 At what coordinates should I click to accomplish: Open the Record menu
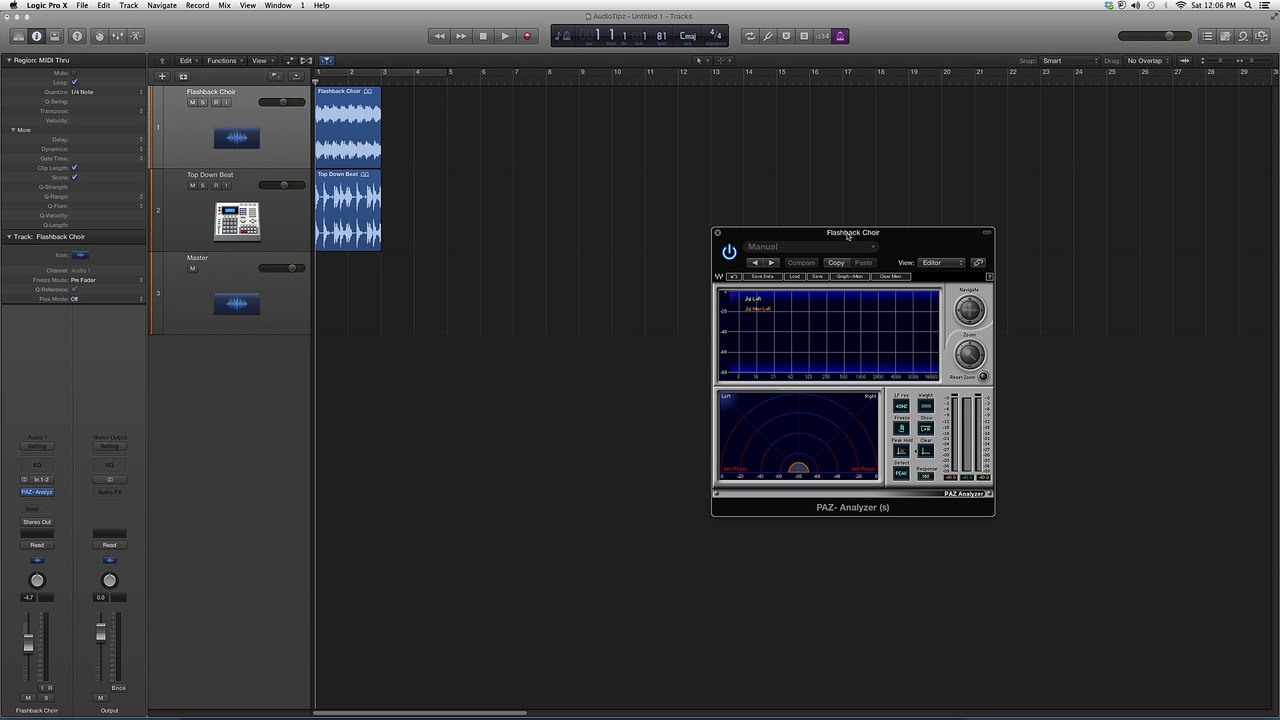(x=197, y=5)
